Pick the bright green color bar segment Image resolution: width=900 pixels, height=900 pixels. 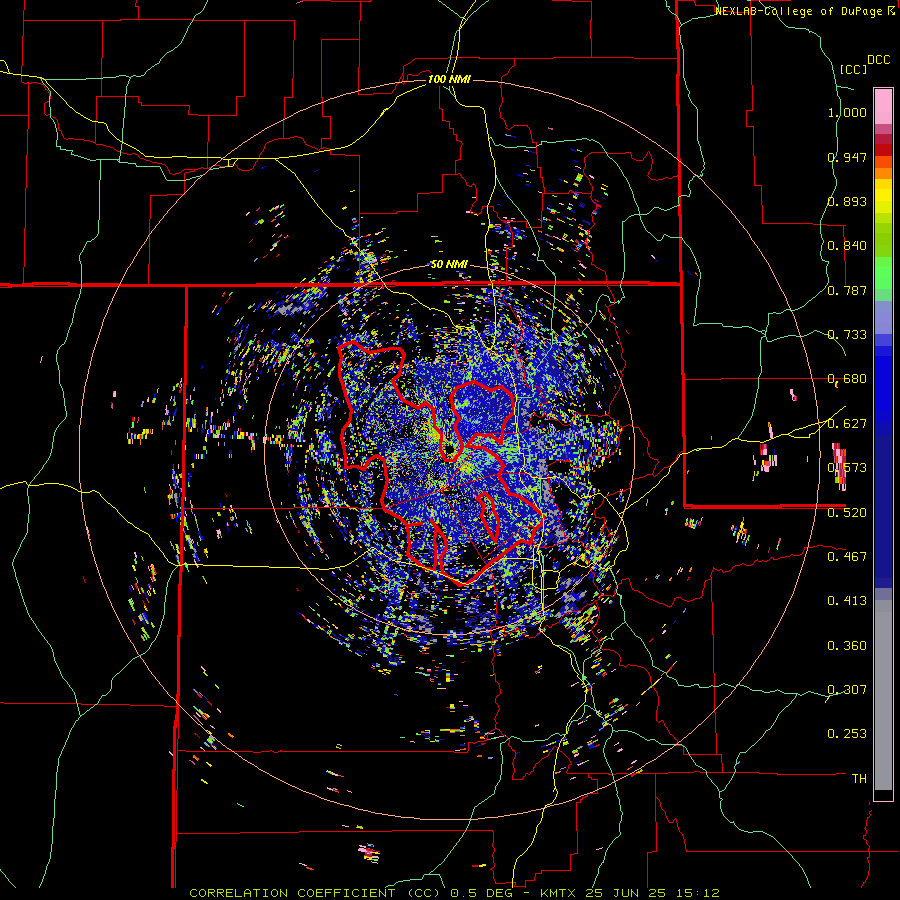883,273
